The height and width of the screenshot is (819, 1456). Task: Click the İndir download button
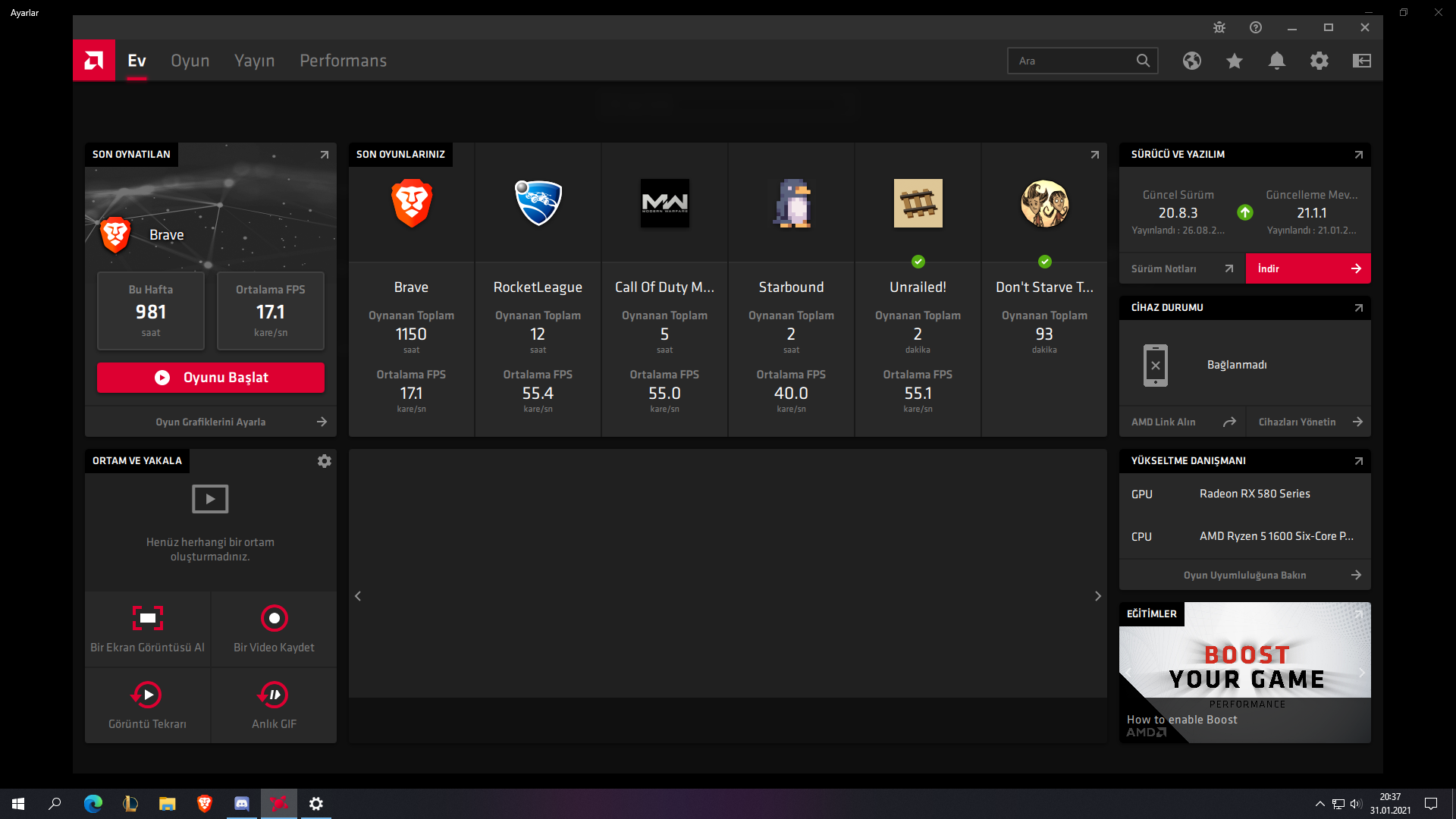point(1308,268)
